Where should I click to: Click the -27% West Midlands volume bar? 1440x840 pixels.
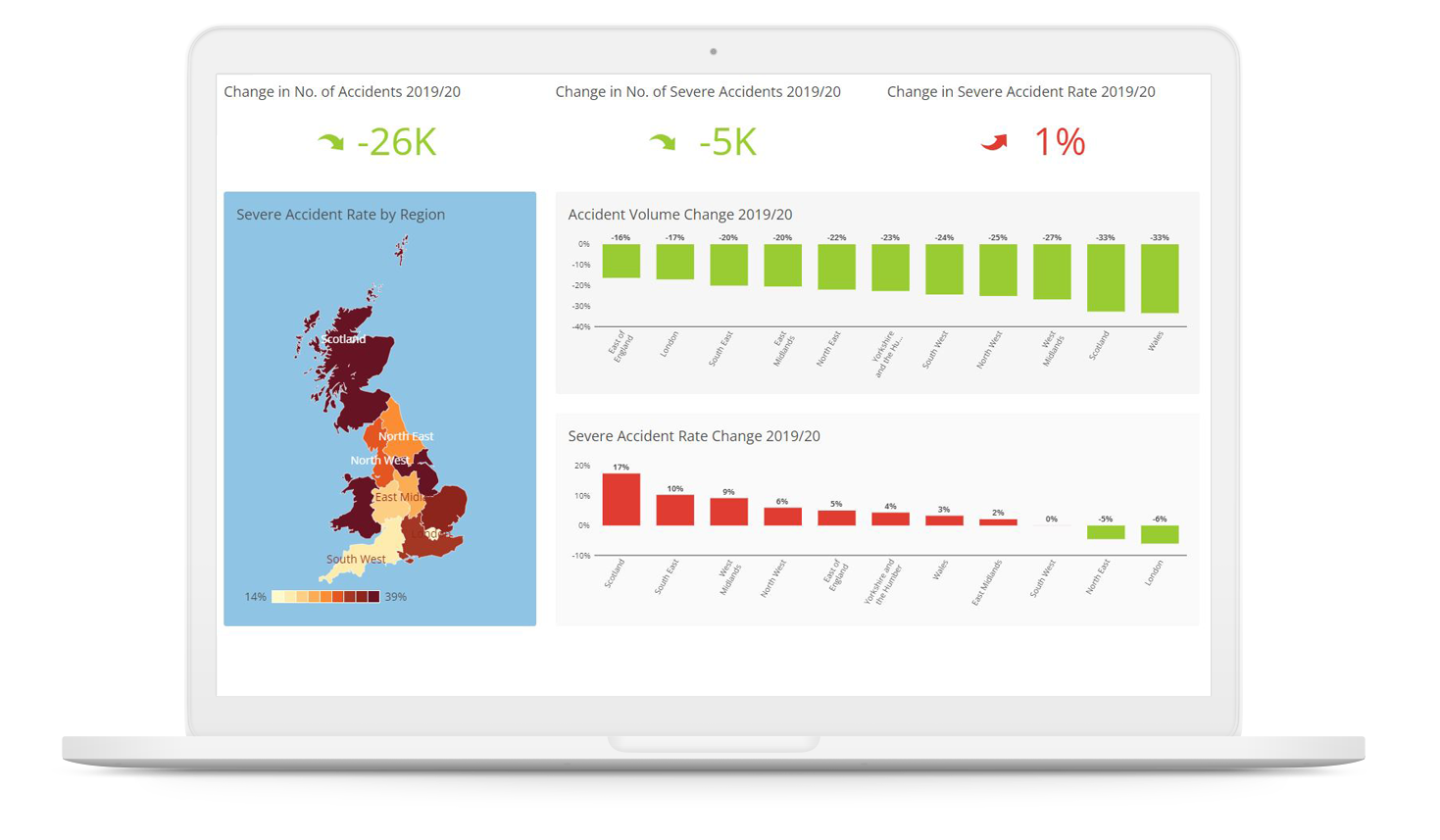point(1052,272)
